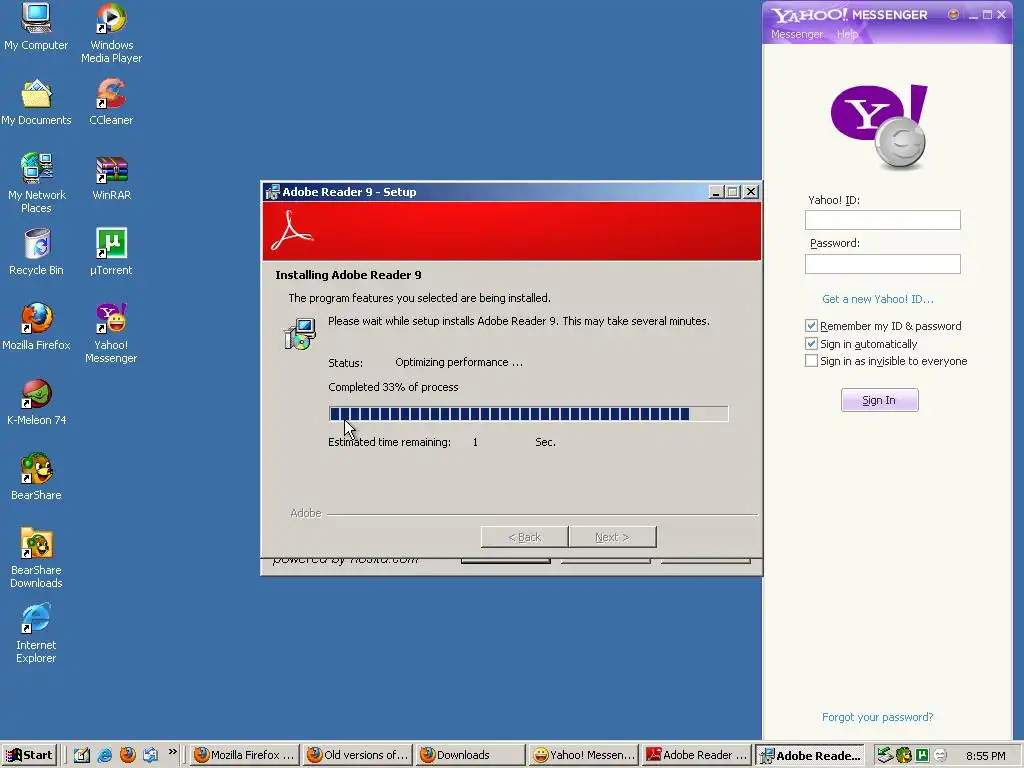The image size is (1024, 768).
Task: Click Show Desktop quick launch icon
Action: pos(82,755)
